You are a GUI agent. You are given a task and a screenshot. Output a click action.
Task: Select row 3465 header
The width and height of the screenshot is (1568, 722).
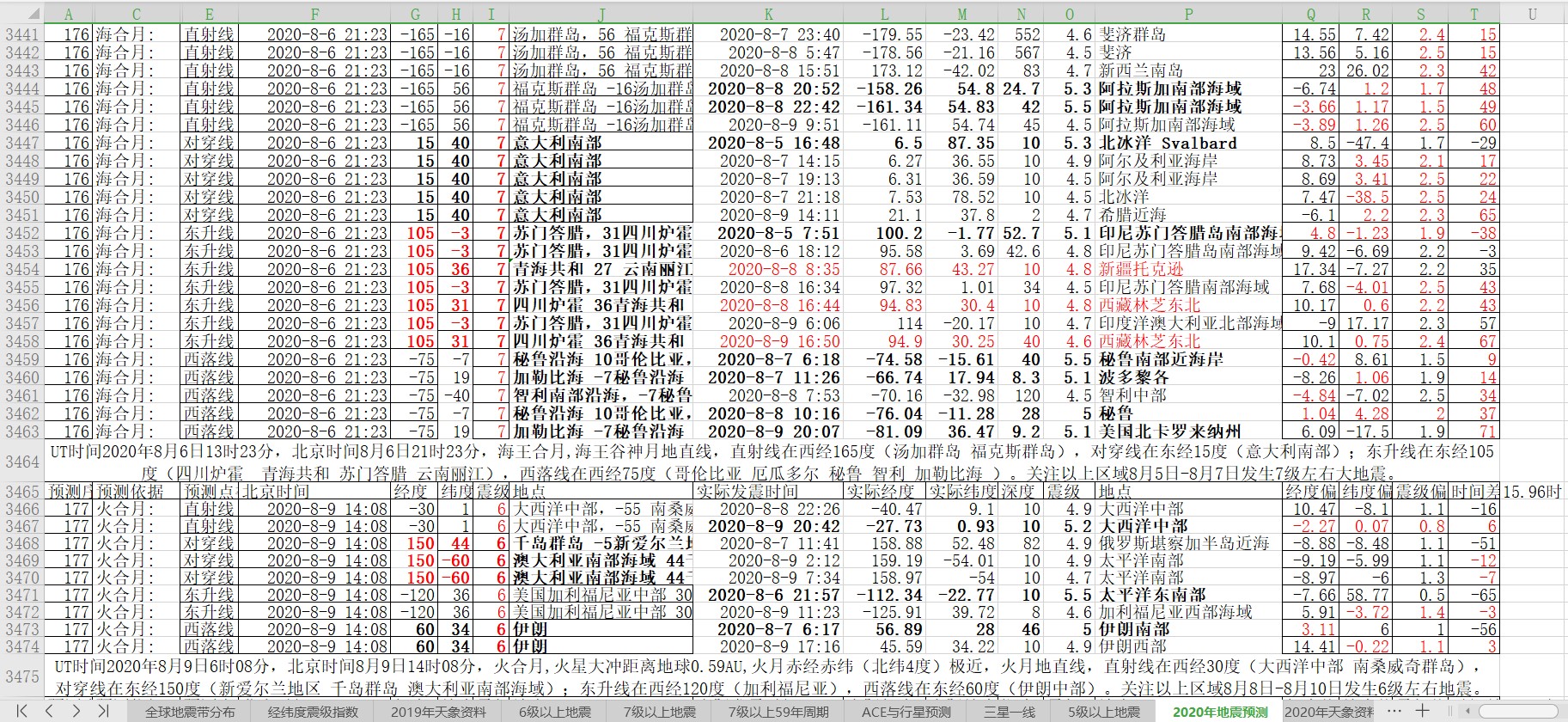pyautogui.click(x=21, y=492)
